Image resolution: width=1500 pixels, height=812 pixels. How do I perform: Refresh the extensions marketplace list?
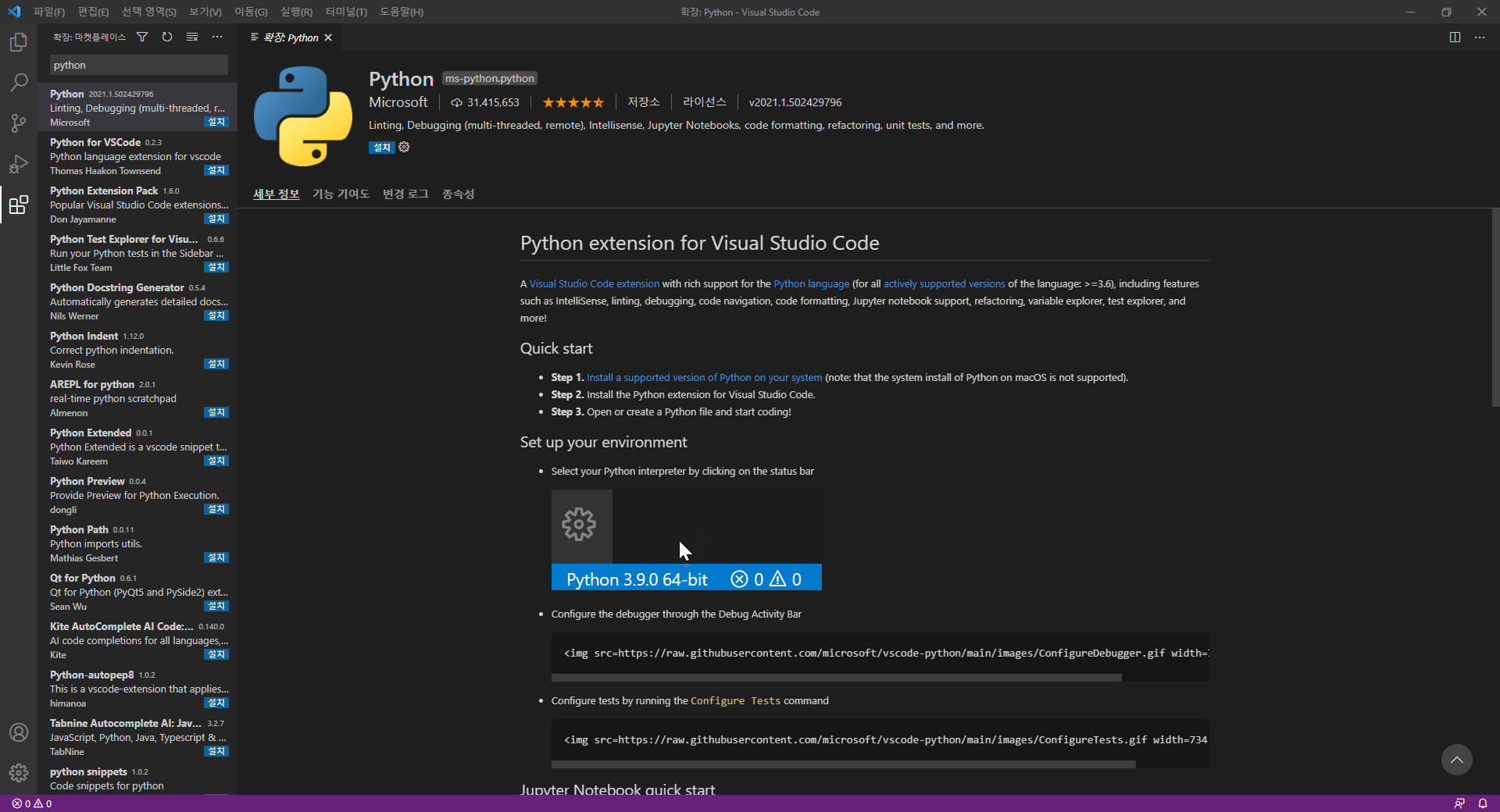coord(167,37)
